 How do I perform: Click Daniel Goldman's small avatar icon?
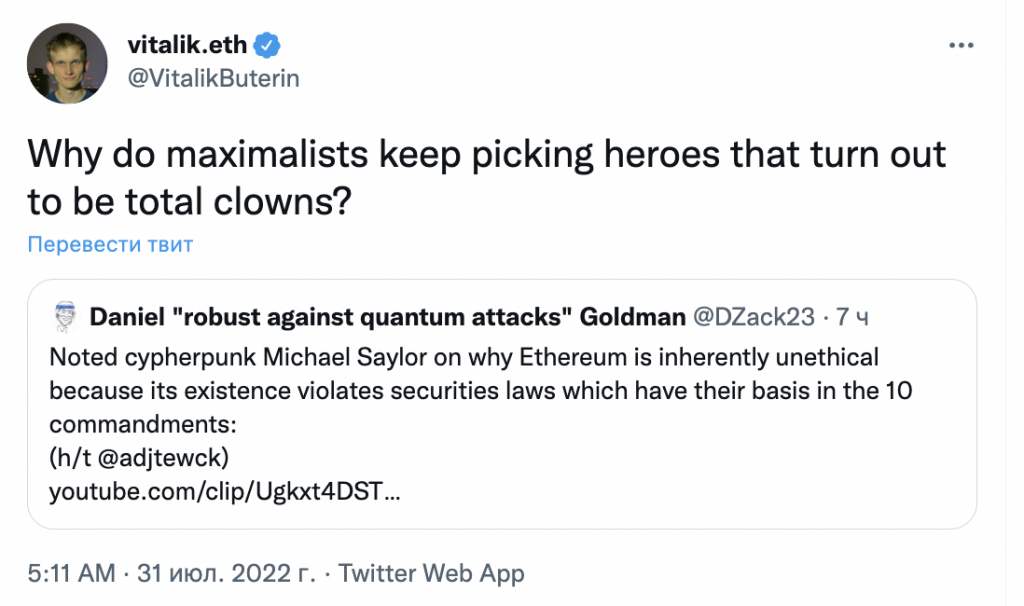click(x=64, y=317)
